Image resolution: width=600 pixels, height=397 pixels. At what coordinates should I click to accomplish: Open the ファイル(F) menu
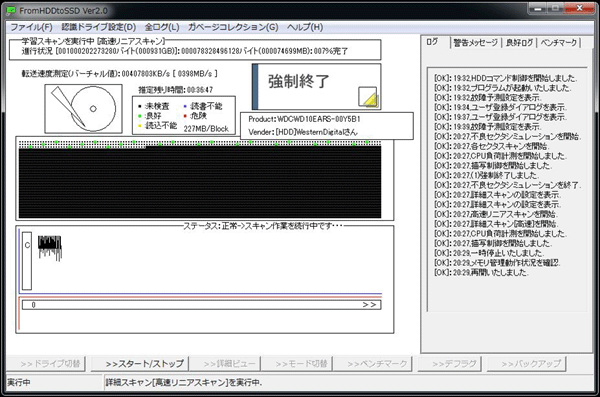point(31,27)
